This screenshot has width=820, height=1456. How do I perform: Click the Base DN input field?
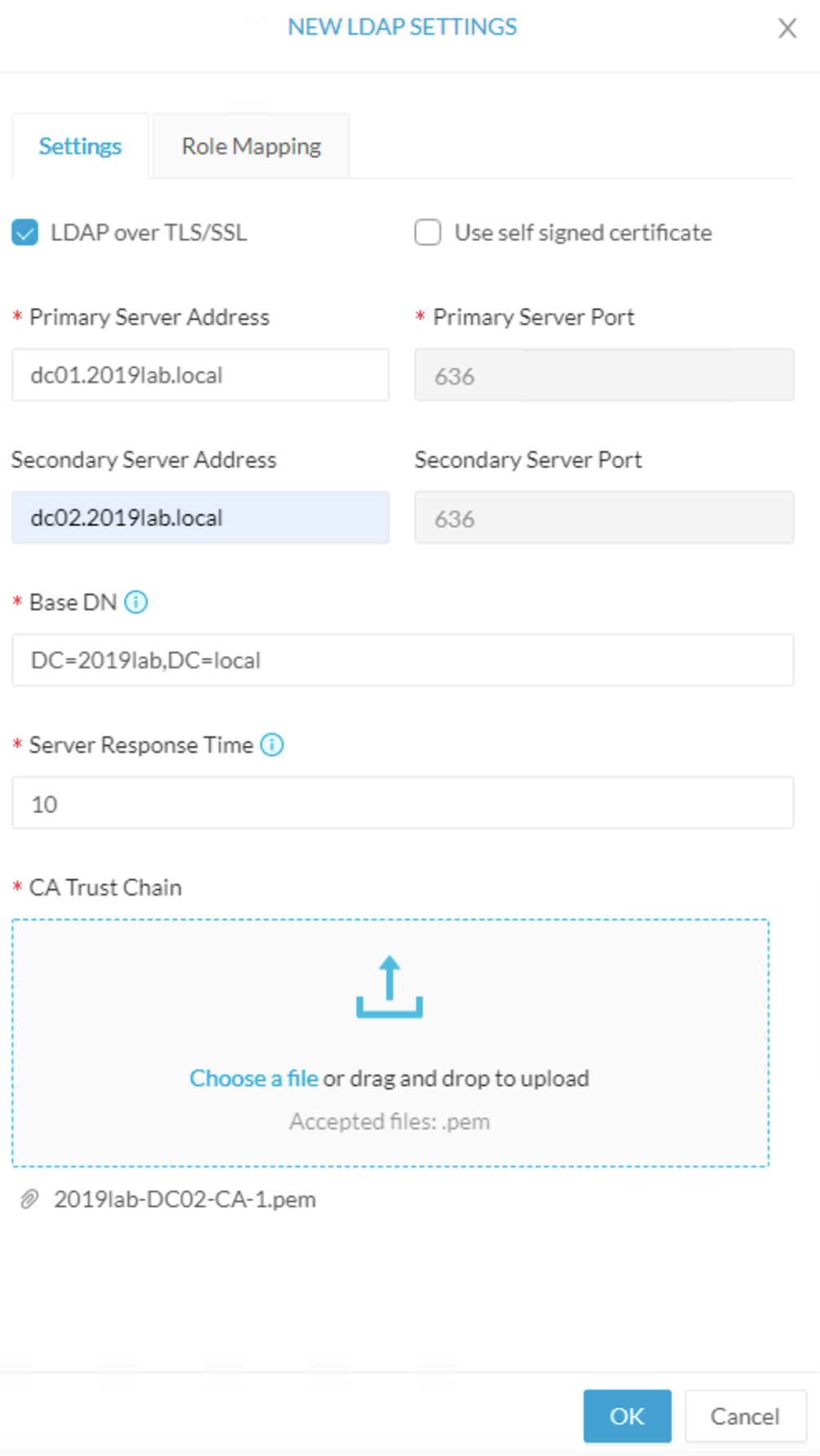[403, 660]
